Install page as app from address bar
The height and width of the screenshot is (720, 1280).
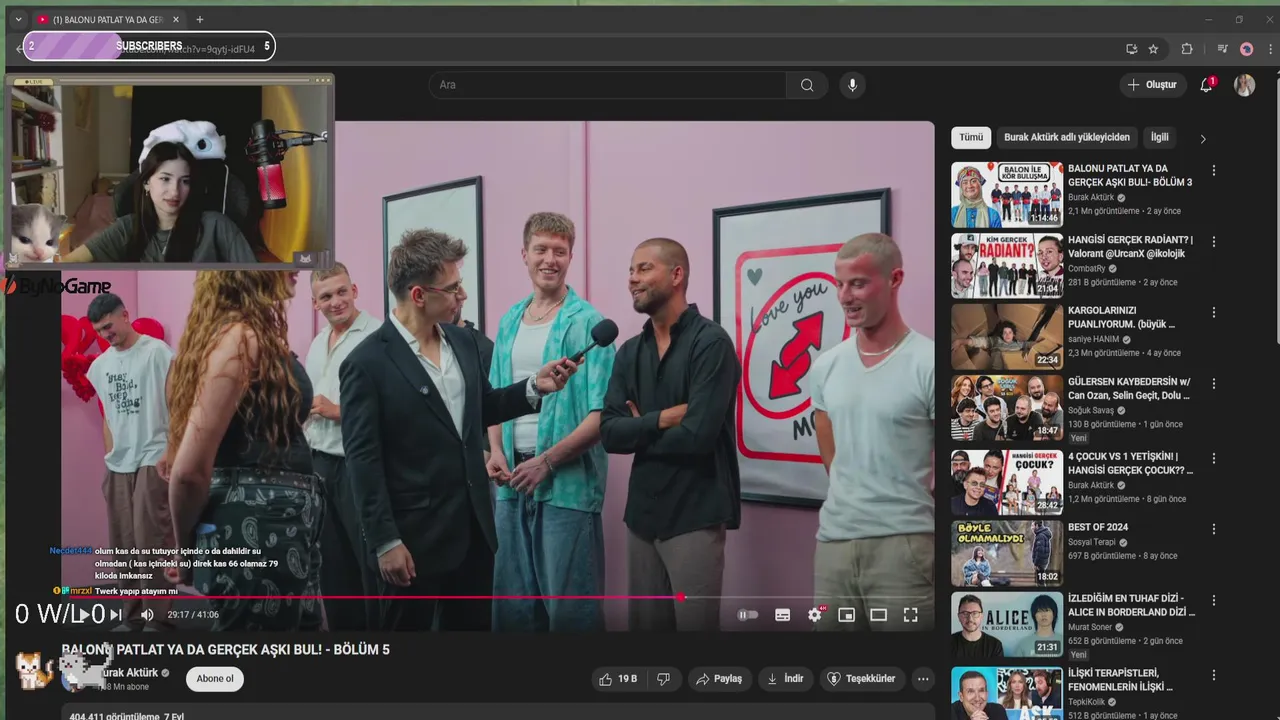[x=1131, y=48]
